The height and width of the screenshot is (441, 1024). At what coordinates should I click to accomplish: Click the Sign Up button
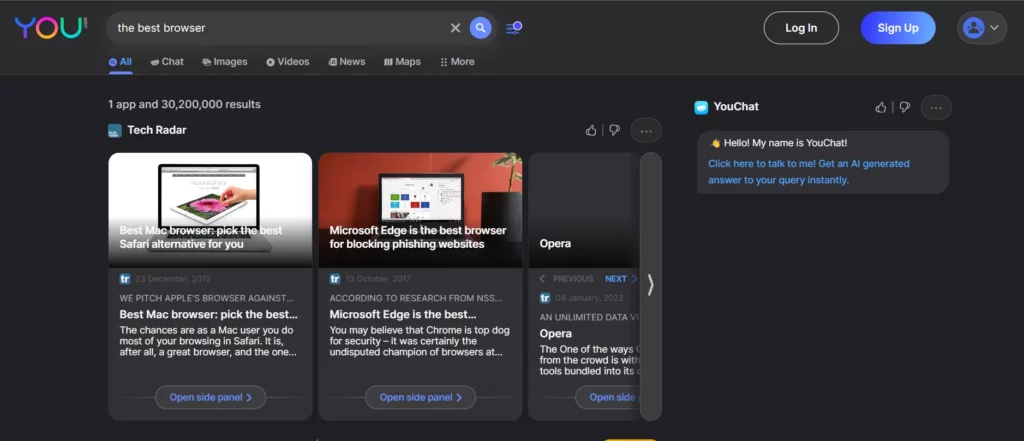[x=898, y=27]
